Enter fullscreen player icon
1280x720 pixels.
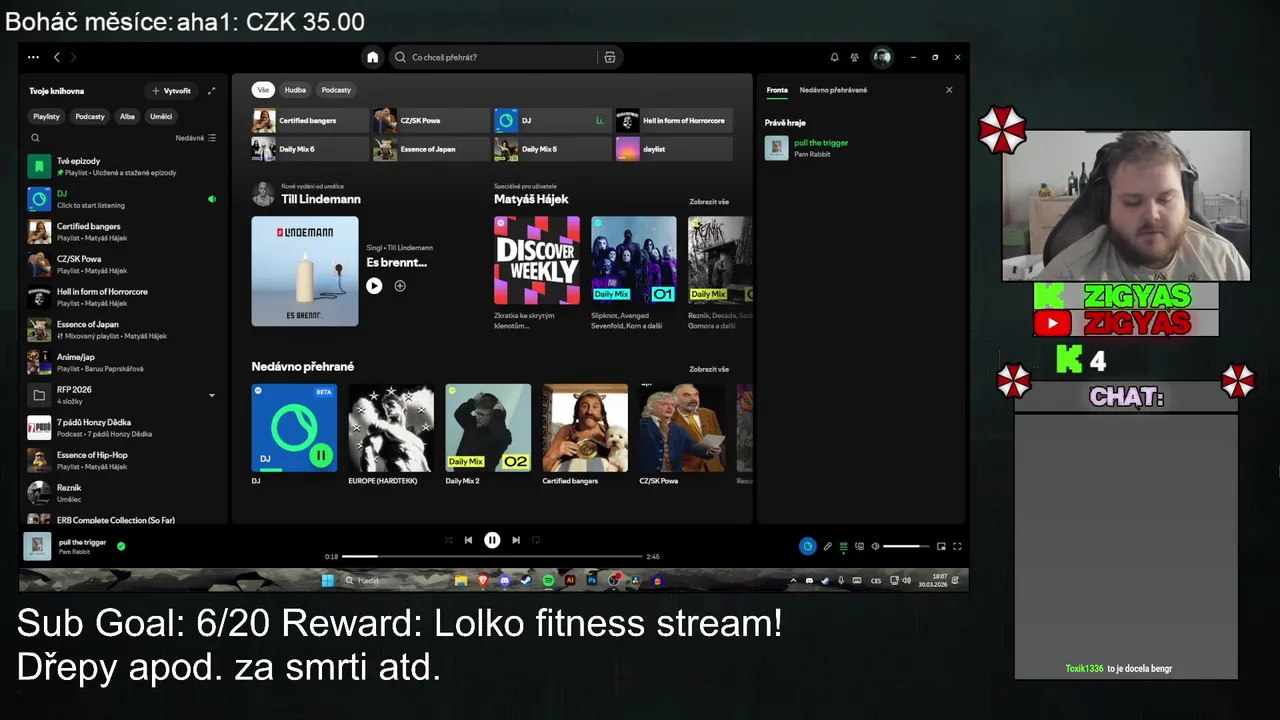[957, 546]
